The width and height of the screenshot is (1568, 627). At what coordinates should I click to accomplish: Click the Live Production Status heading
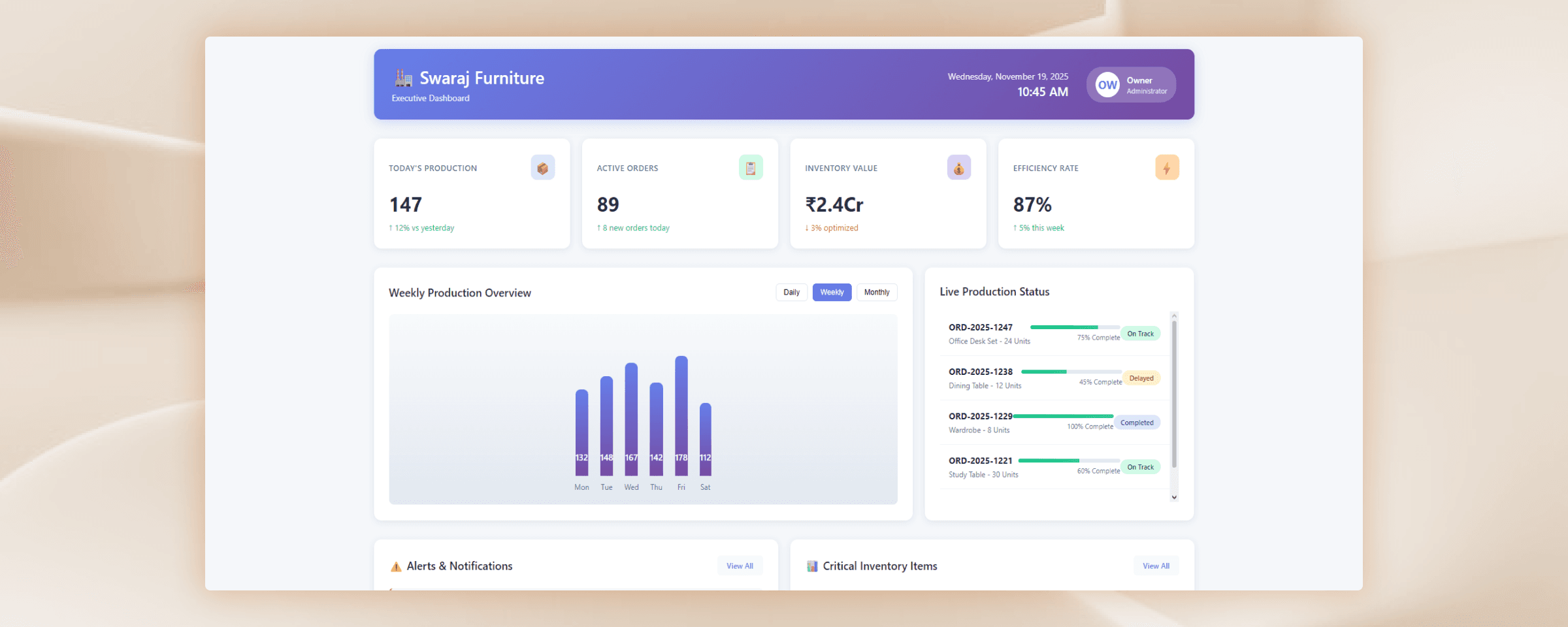(x=994, y=292)
